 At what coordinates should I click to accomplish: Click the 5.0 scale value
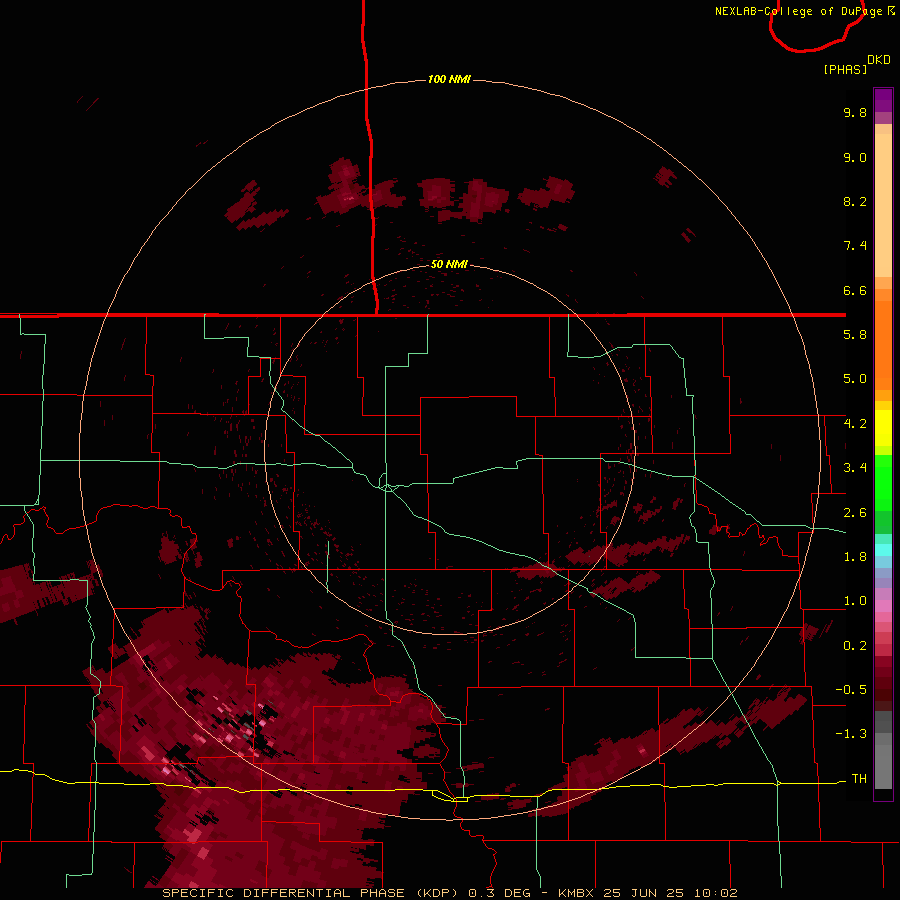coord(855,379)
